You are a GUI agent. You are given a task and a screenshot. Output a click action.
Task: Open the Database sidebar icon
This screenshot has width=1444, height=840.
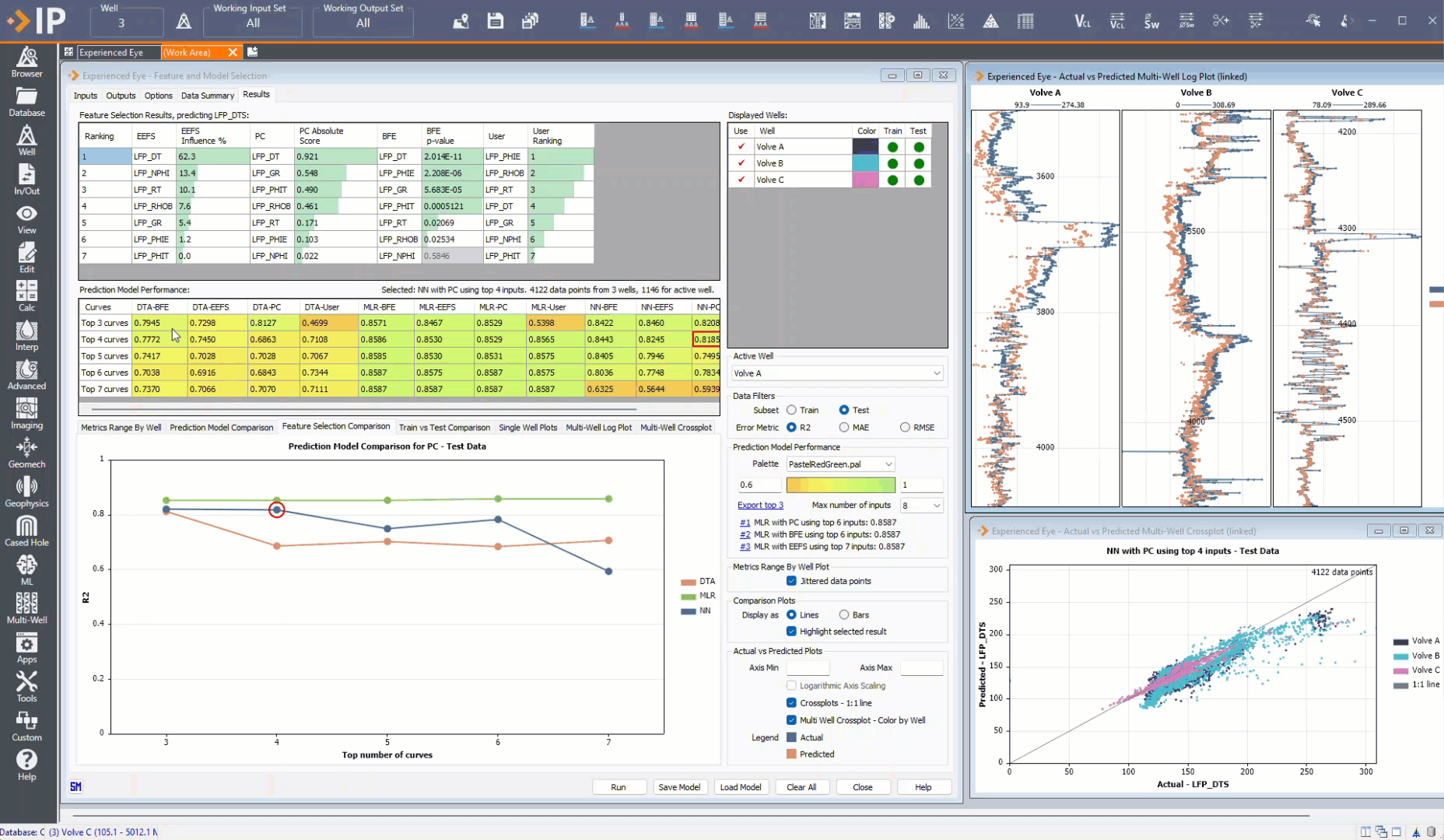pos(26,101)
